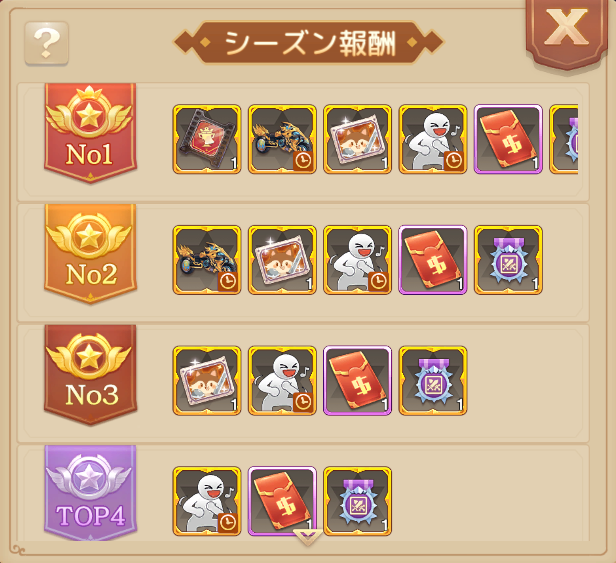The height and width of the screenshot is (563, 616).
Task: Open the question mark help button
Action: coord(47,43)
